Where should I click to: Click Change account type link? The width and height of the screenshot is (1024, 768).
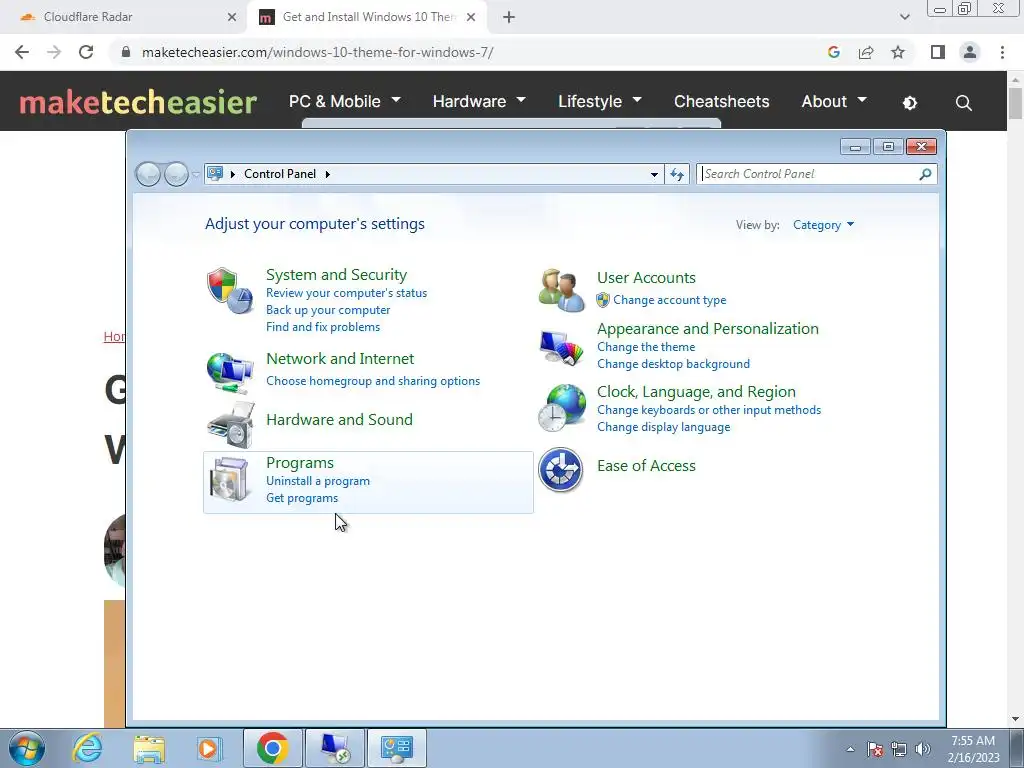(669, 300)
